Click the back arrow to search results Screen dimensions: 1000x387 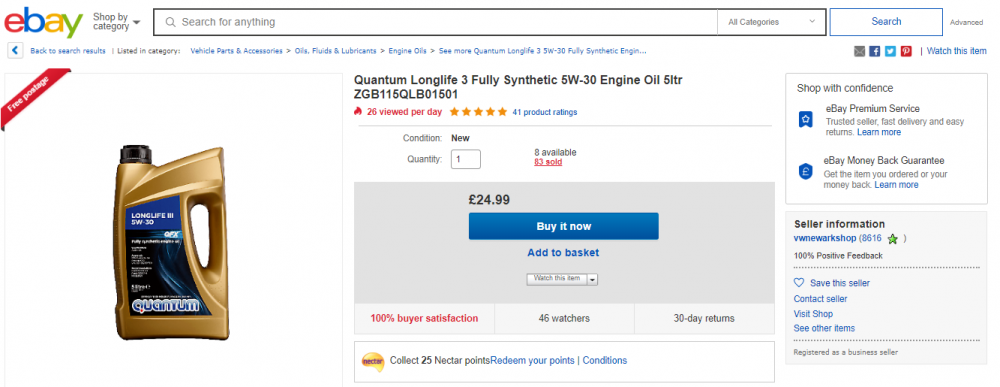pos(15,51)
